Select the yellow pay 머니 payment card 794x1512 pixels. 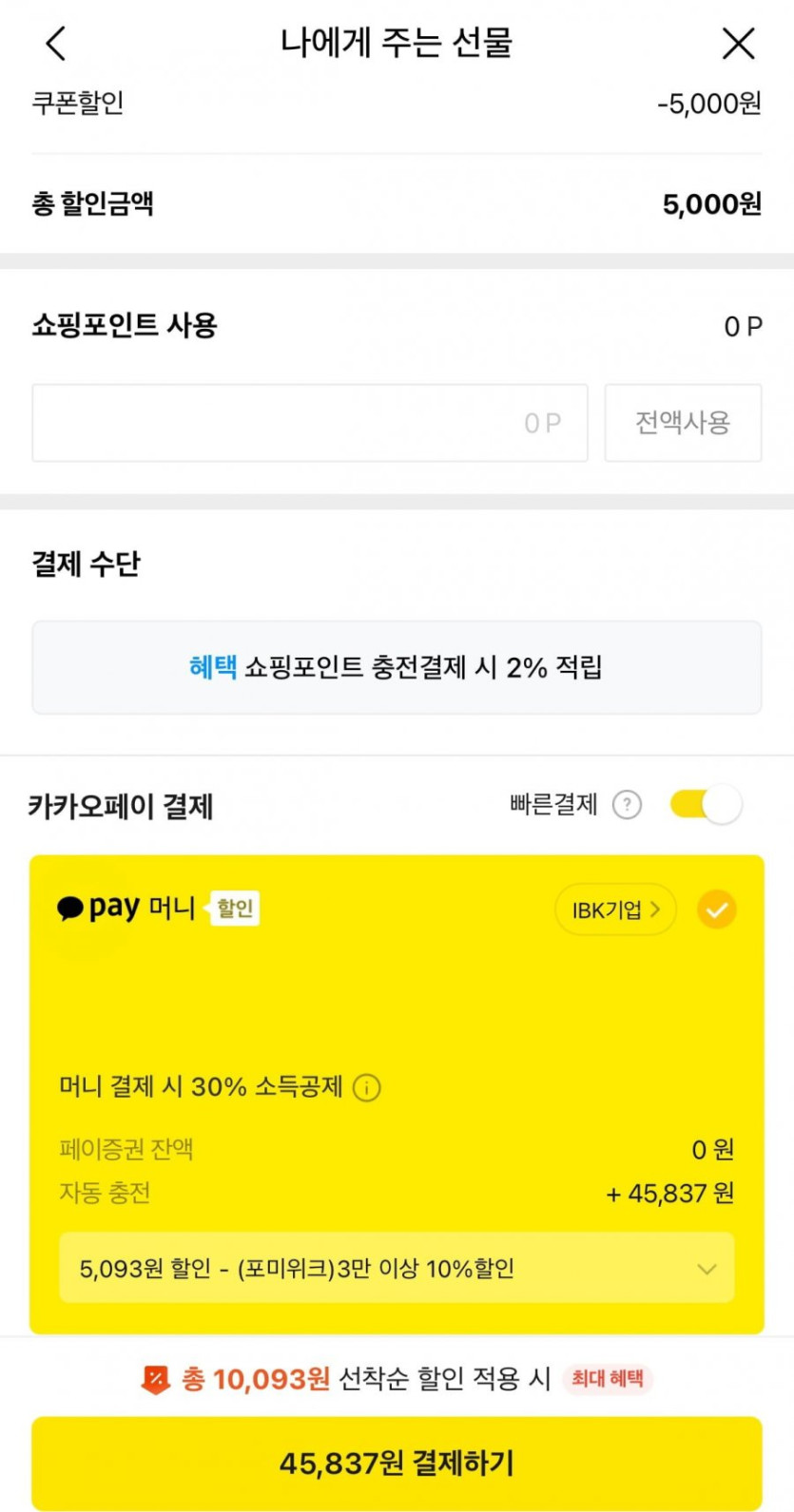click(396, 1007)
